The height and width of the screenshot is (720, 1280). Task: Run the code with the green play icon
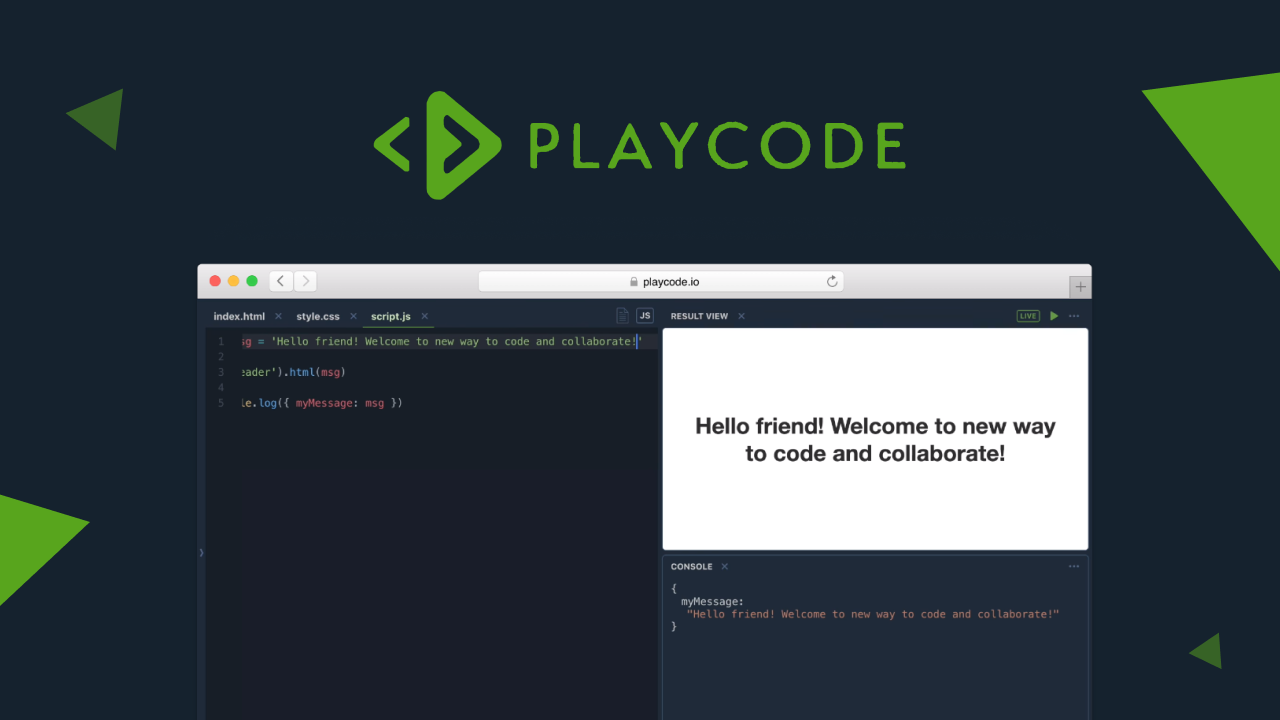click(1054, 315)
